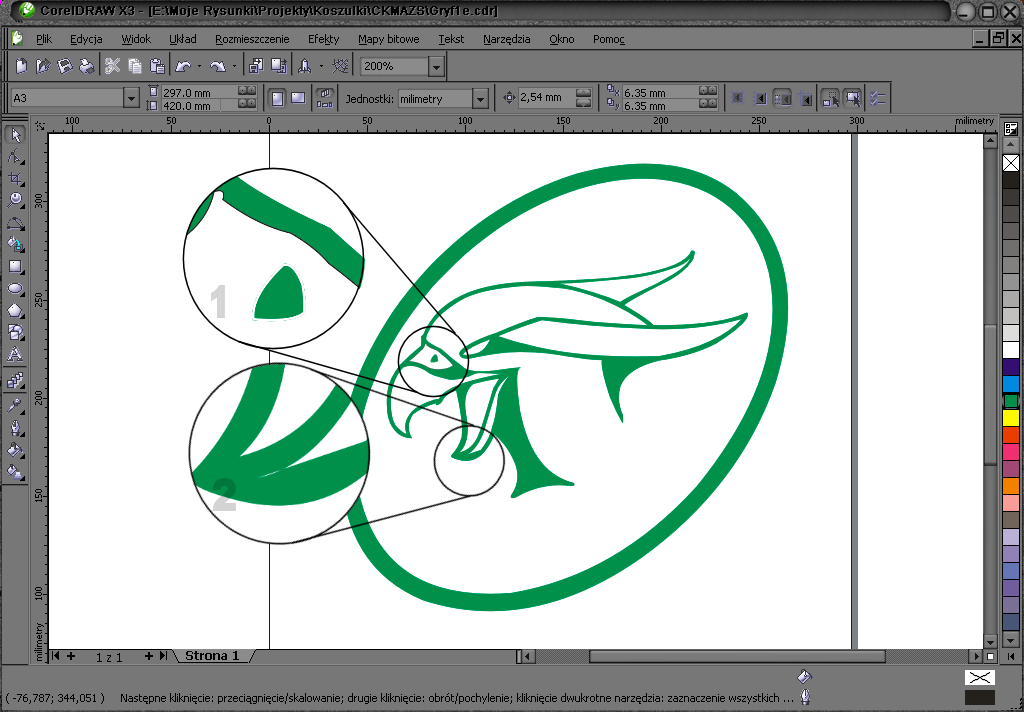Pick the yellow swatch in color palette

tap(1010, 418)
